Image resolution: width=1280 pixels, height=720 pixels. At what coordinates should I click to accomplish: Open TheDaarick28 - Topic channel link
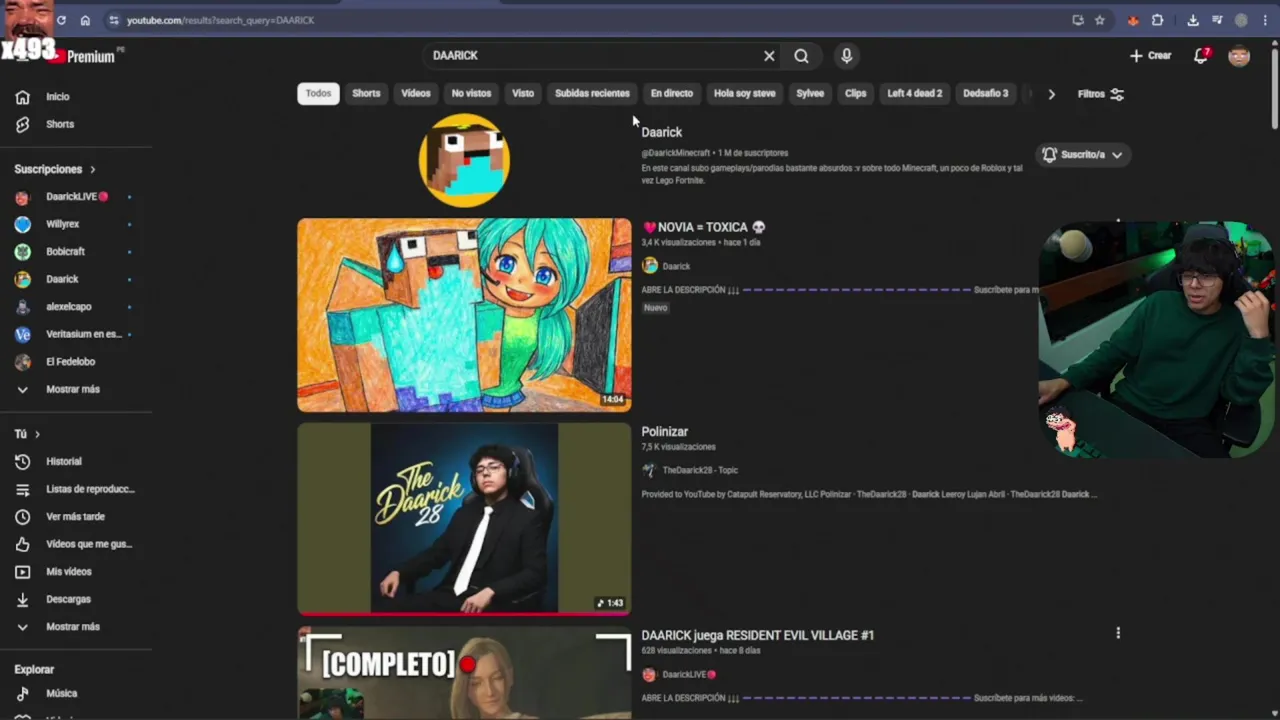(x=700, y=470)
